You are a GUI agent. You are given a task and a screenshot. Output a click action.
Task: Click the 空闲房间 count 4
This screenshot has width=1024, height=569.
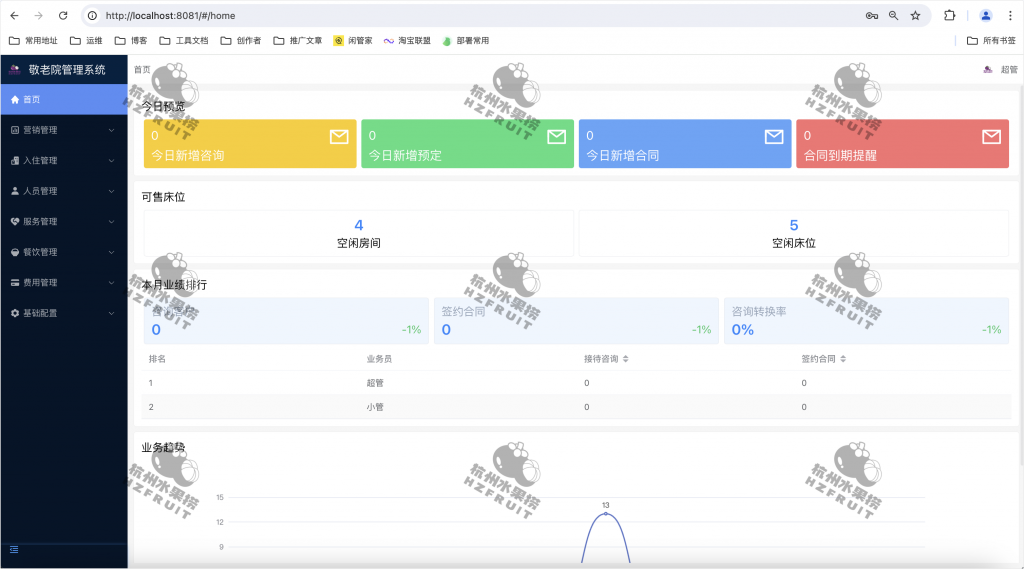(359, 225)
